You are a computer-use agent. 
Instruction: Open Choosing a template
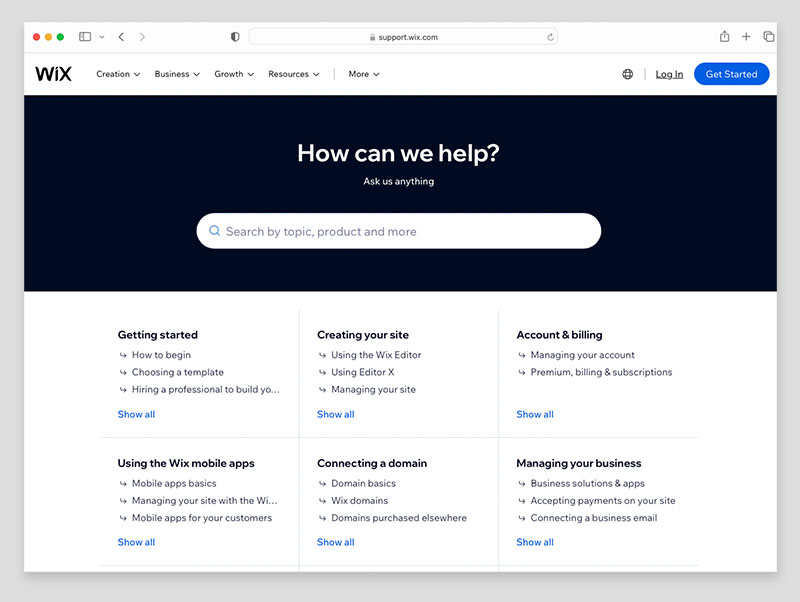[x=178, y=372]
